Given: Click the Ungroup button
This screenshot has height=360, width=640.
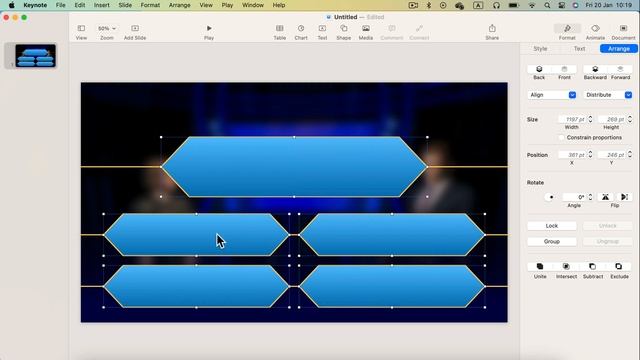Looking at the screenshot, I should (608, 242).
